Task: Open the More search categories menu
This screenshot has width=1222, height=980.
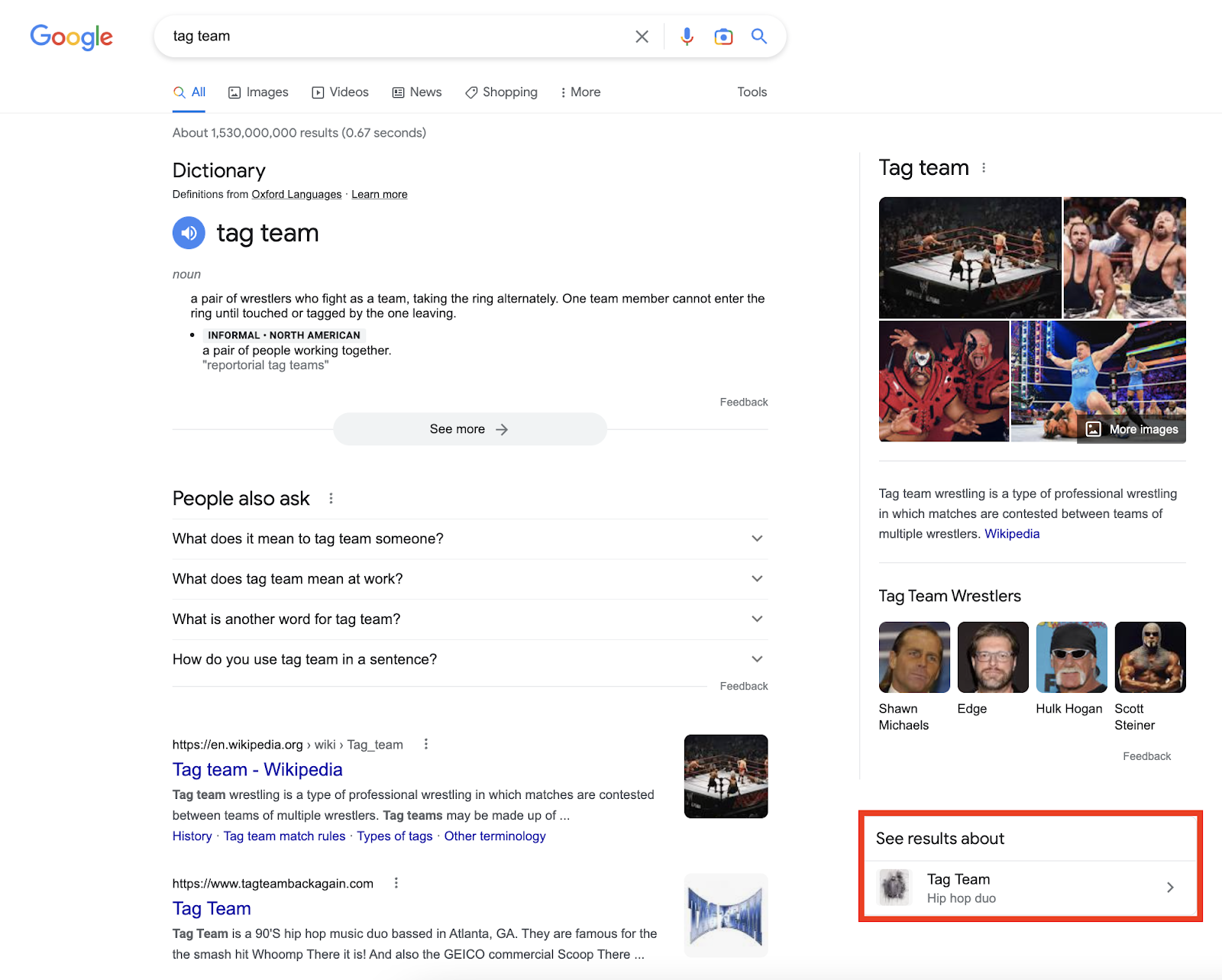Action: (x=580, y=92)
